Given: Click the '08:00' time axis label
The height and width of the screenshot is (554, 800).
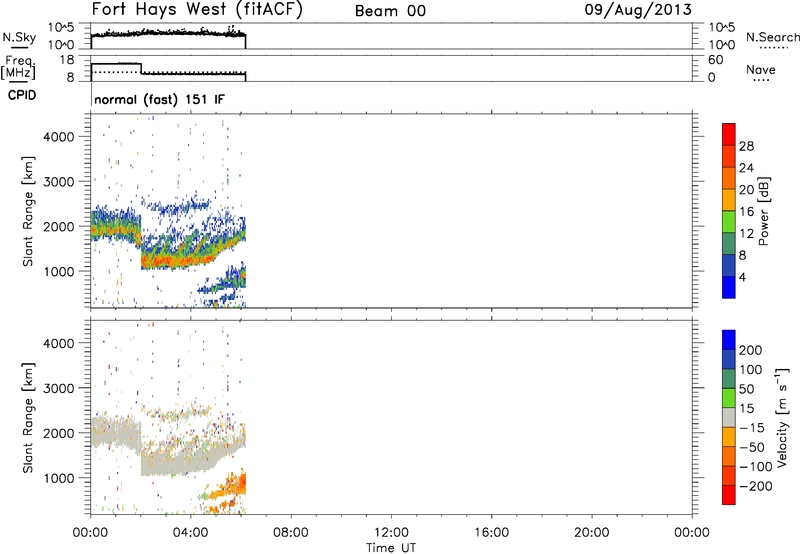Looking at the screenshot, I should coord(290,533).
